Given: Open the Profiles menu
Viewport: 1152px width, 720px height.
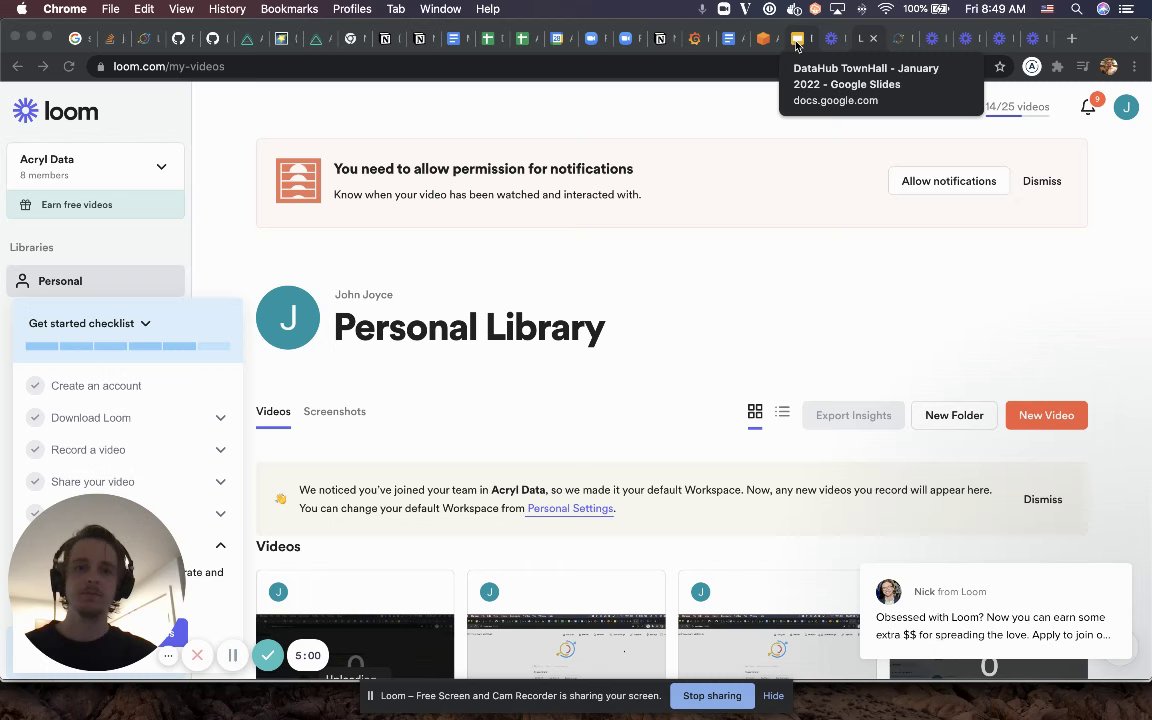Looking at the screenshot, I should (x=352, y=9).
